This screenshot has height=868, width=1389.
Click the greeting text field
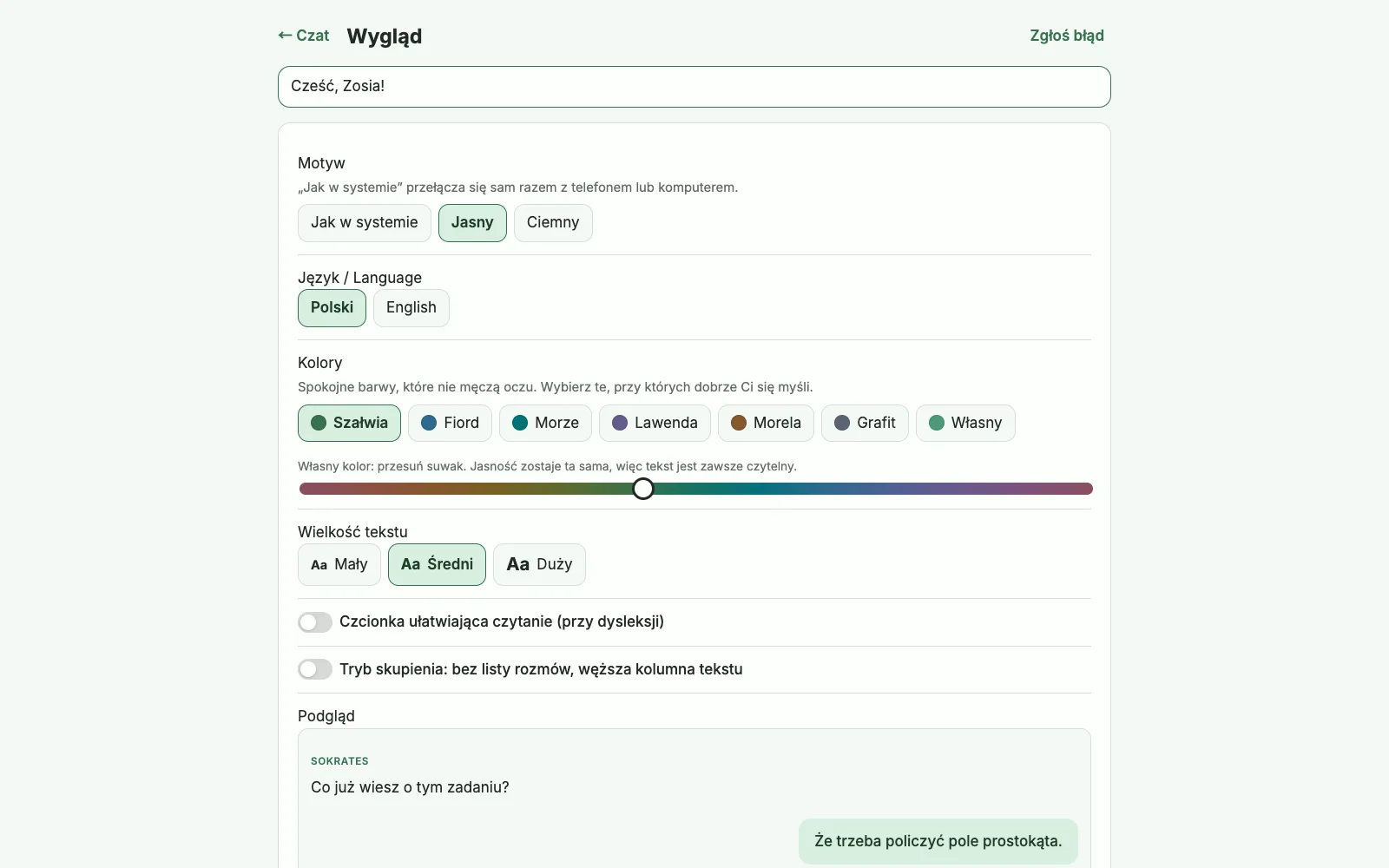coord(694,87)
